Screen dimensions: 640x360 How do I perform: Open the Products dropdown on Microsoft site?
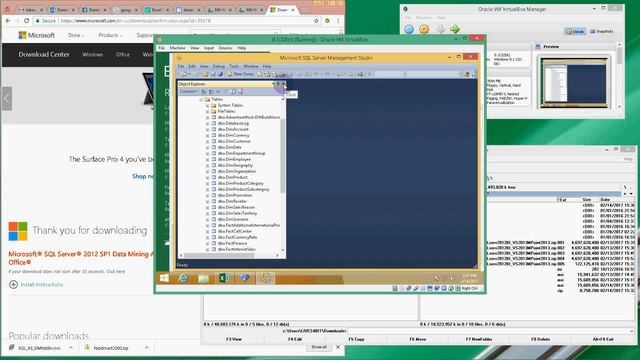pyautogui.click(x=110, y=36)
